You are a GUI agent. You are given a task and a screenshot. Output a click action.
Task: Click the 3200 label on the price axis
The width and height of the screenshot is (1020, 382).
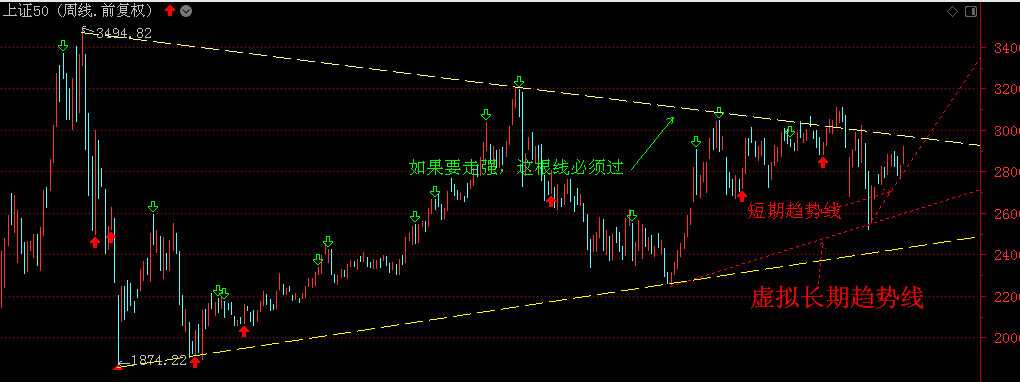(1002, 89)
